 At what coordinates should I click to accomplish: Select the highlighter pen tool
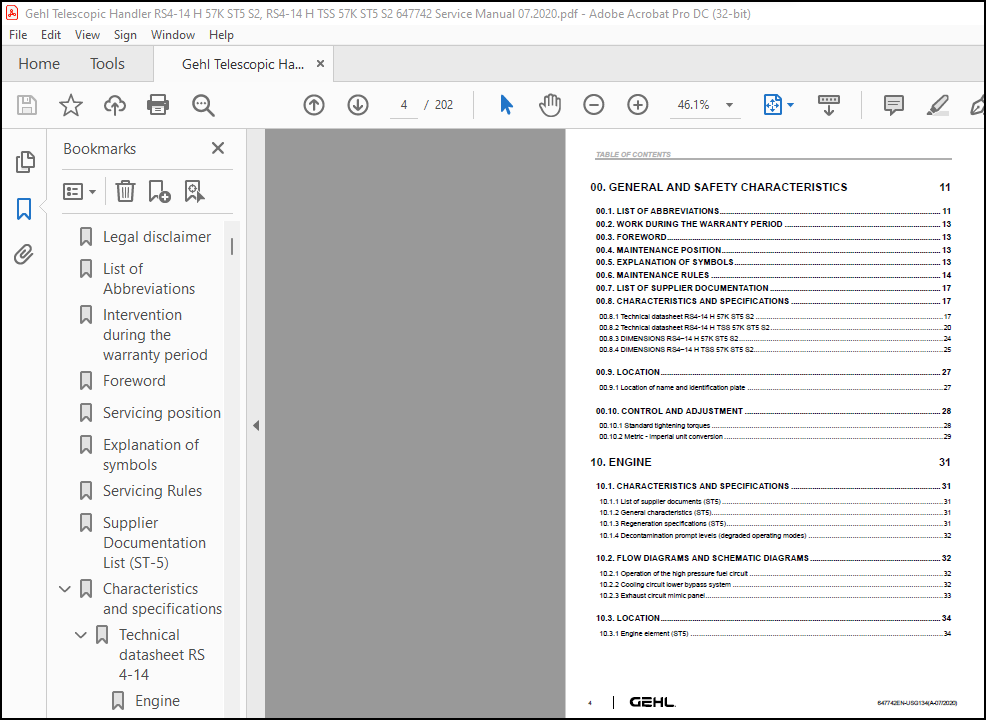[937, 105]
